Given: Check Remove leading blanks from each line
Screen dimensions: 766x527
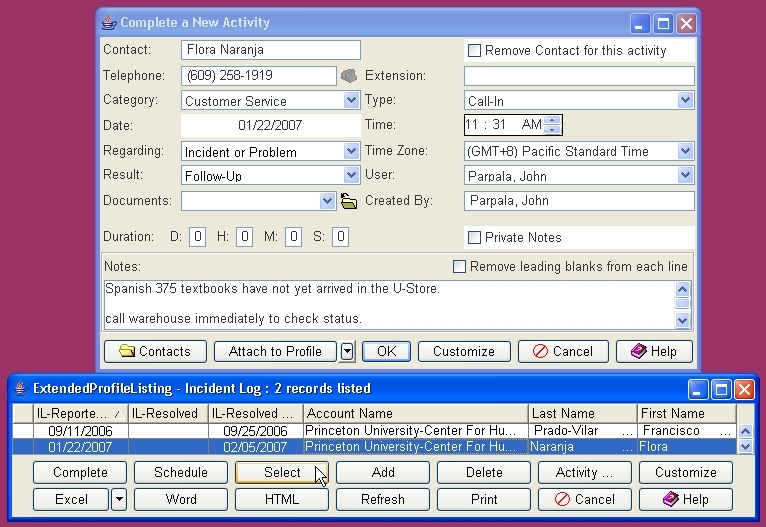Looking at the screenshot, I should tap(459, 267).
